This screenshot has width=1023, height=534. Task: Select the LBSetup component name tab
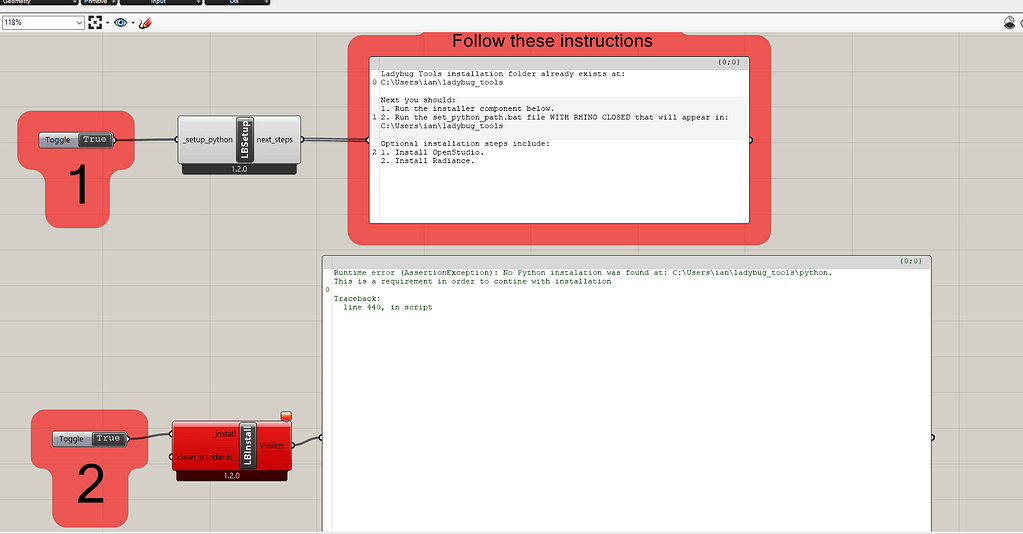(245, 140)
